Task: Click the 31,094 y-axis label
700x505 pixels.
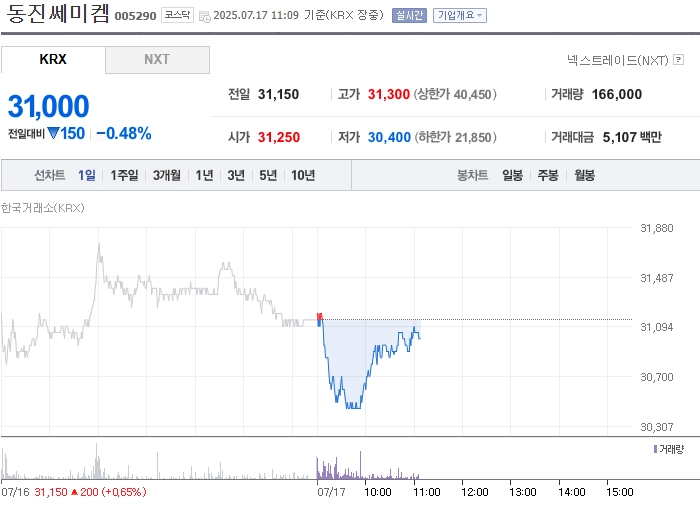Action: click(x=656, y=327)
